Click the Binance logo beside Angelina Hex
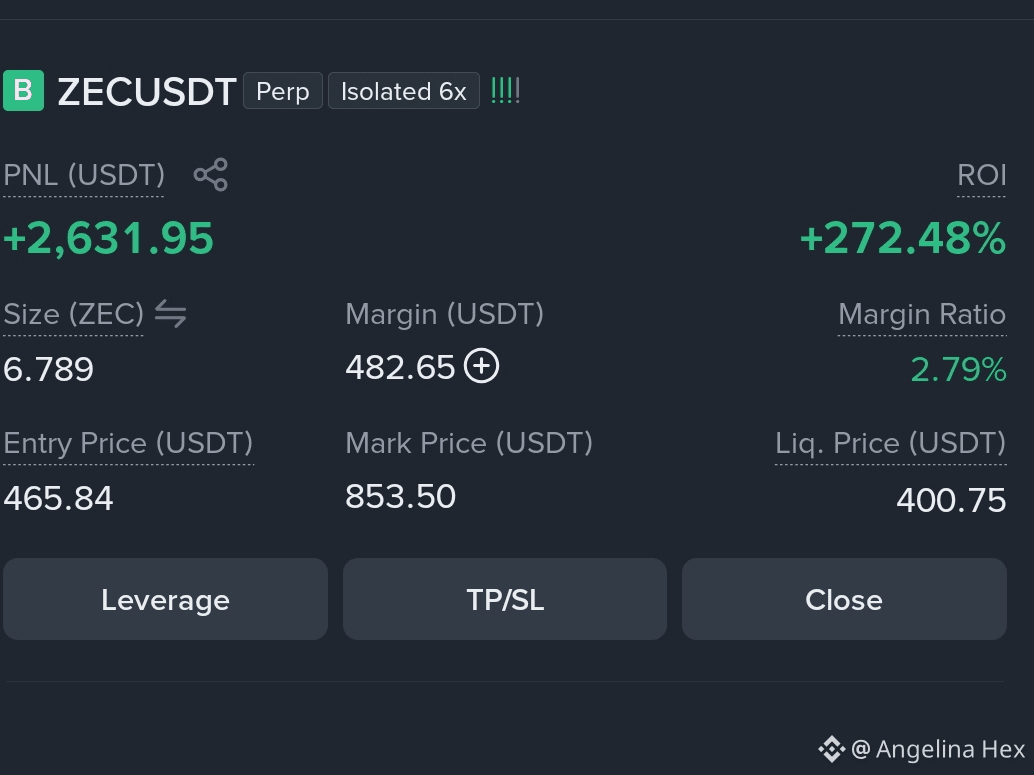 831,749
